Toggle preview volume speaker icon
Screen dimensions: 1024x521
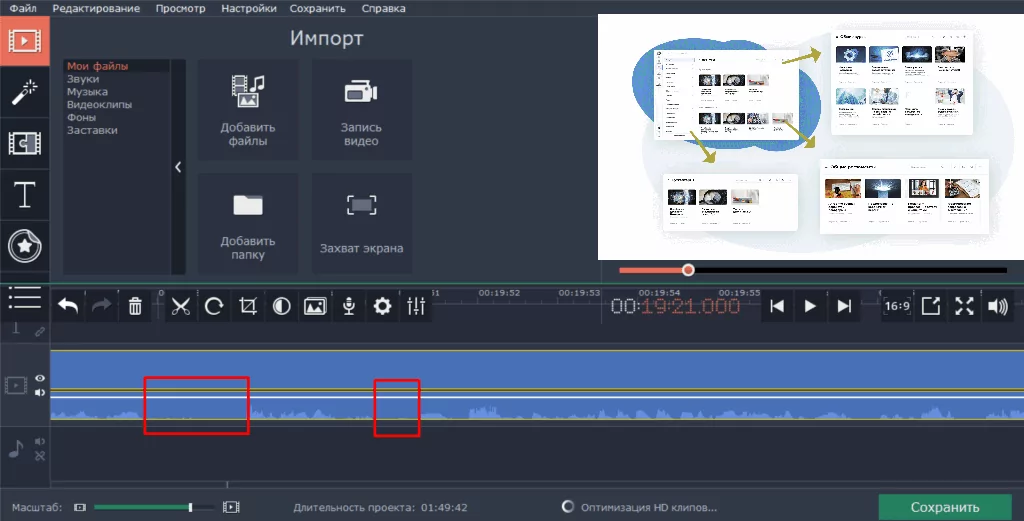point(998,306)
